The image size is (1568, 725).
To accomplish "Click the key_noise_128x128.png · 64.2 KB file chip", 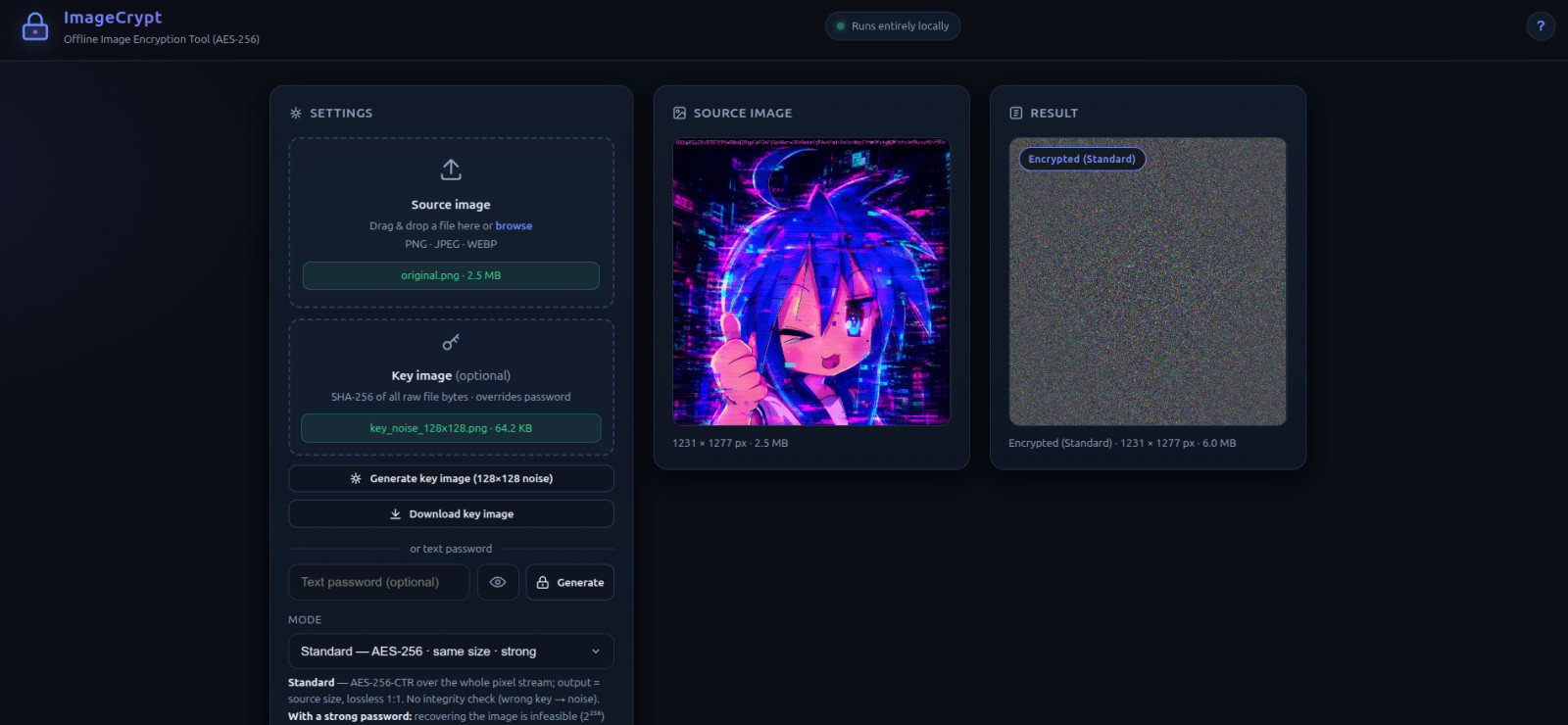I will click(451, 428).
